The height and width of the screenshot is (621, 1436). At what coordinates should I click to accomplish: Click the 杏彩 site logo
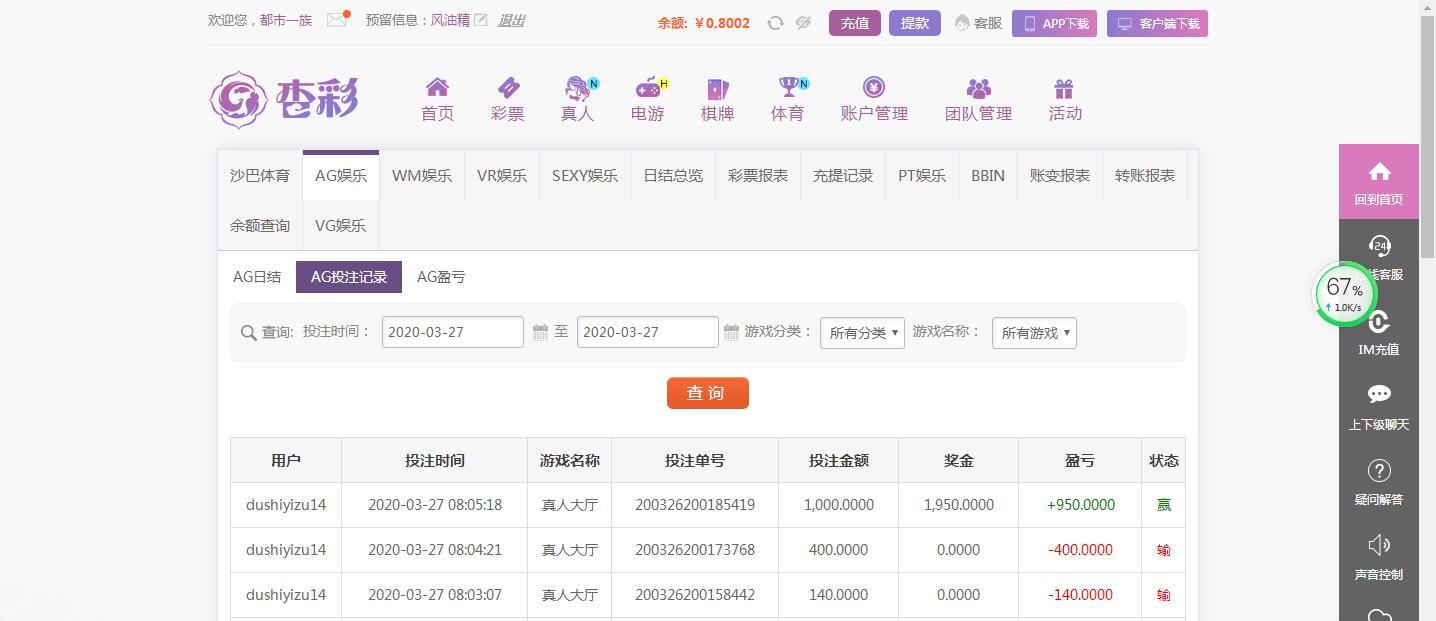pos(284,99)
